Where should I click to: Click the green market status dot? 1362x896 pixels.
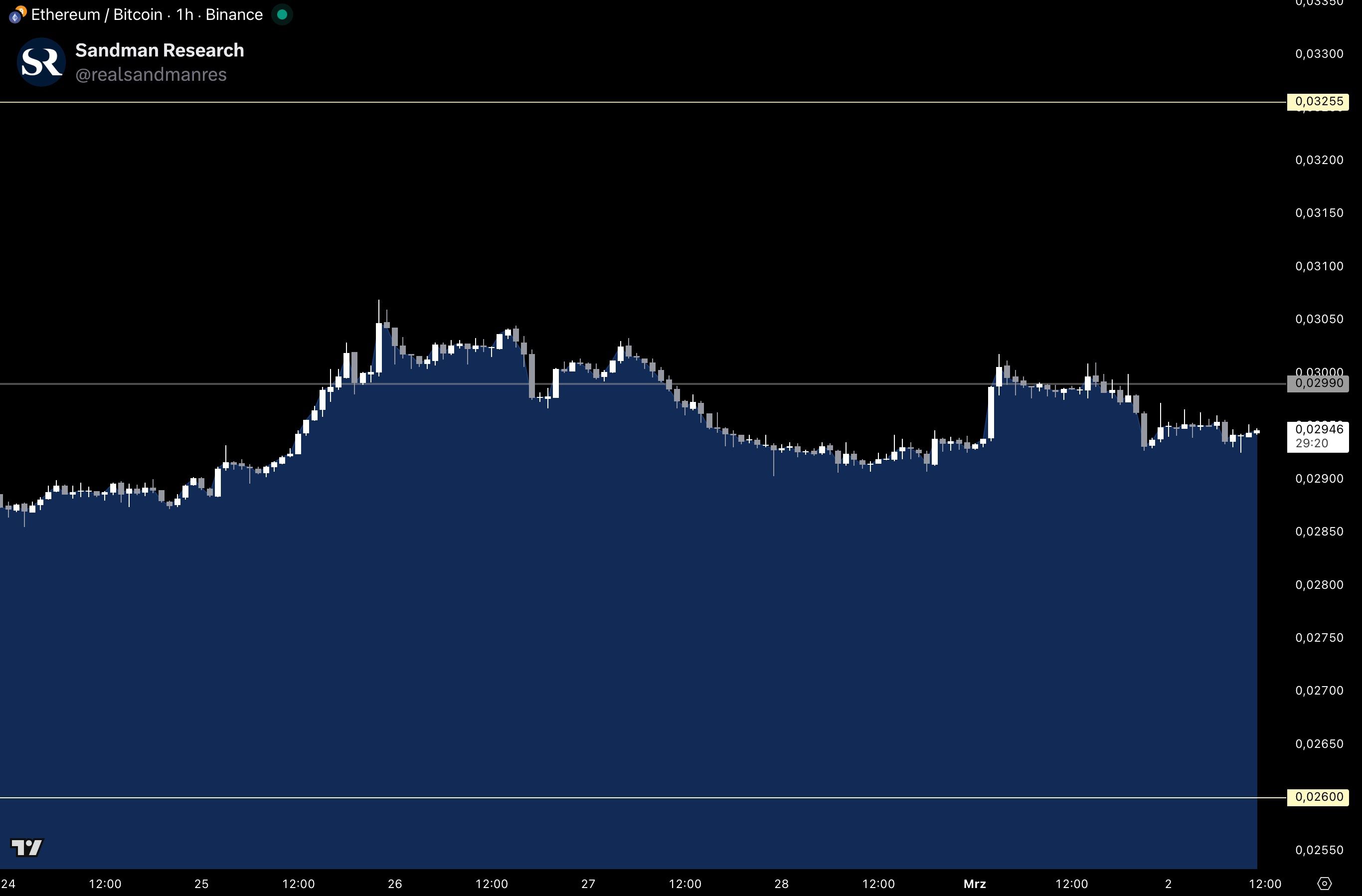[282, 14]
